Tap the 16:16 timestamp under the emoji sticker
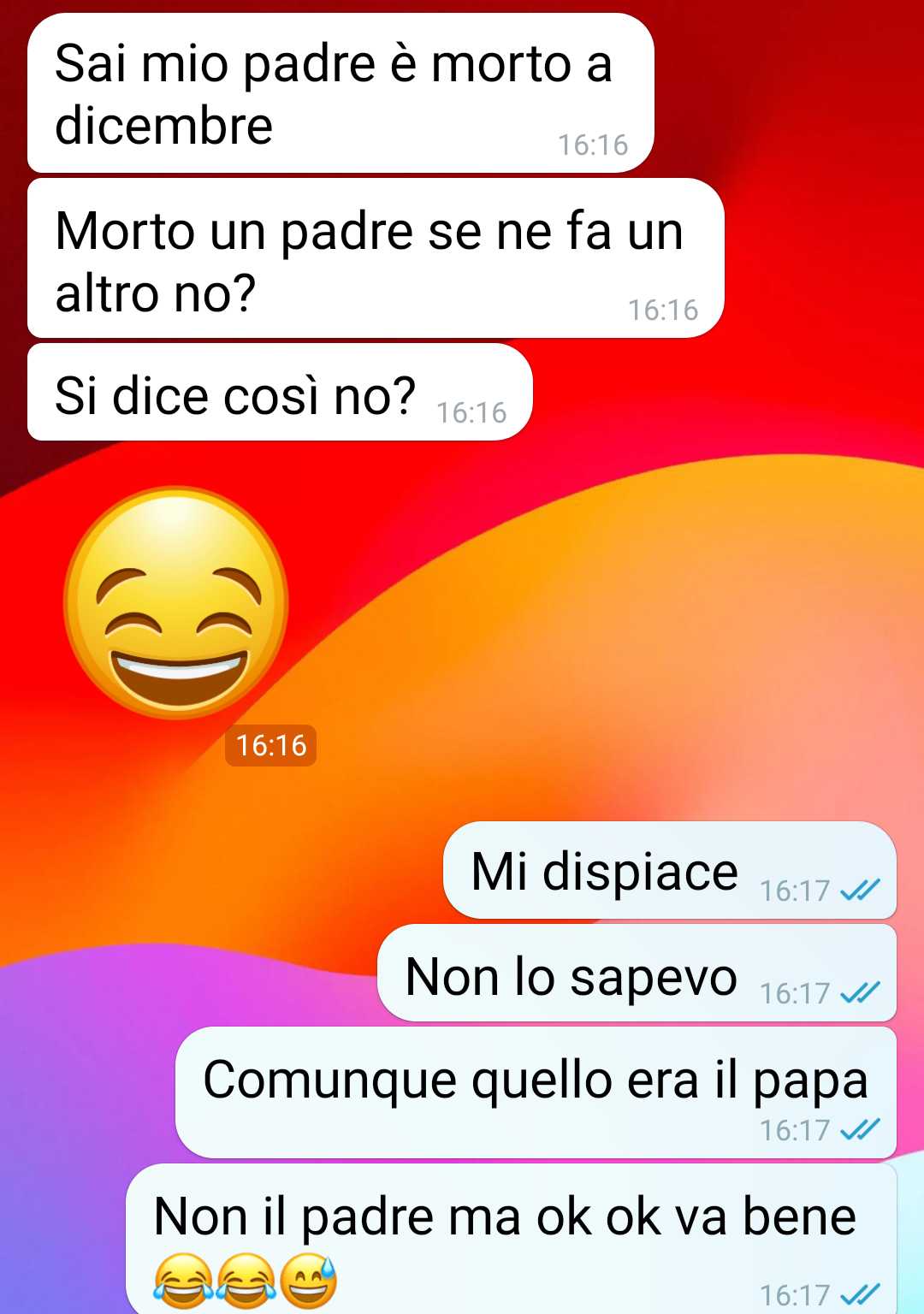This screenshot has width=924, height=1314. pyautogui.click(x=271, y=745)
